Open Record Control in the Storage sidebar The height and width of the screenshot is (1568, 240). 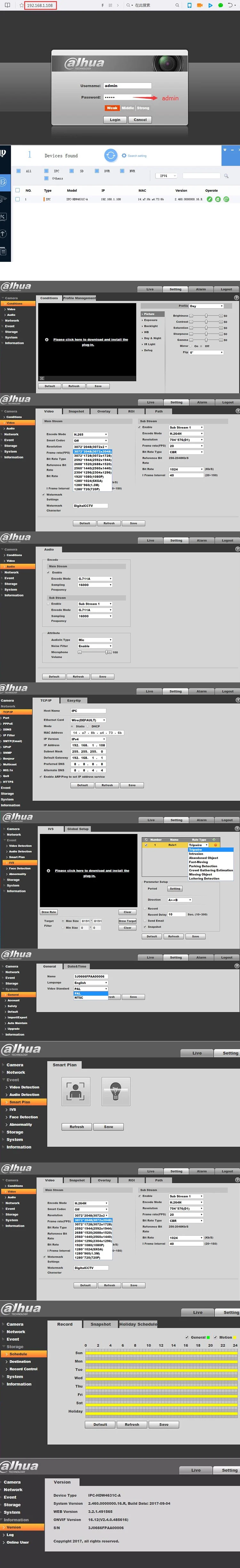click(24, 1369)
